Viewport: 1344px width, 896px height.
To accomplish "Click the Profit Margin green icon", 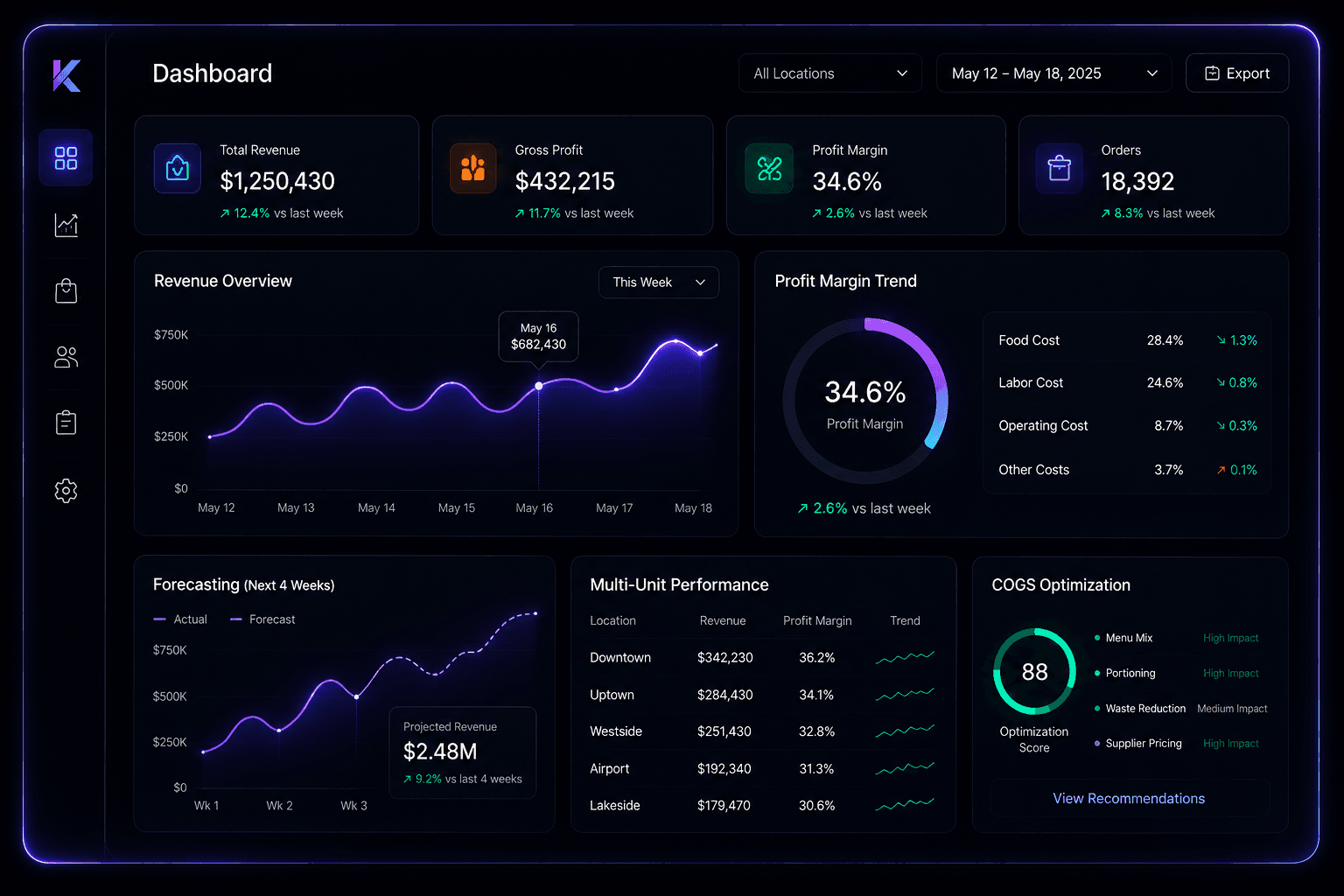I will tap(769, 168).
